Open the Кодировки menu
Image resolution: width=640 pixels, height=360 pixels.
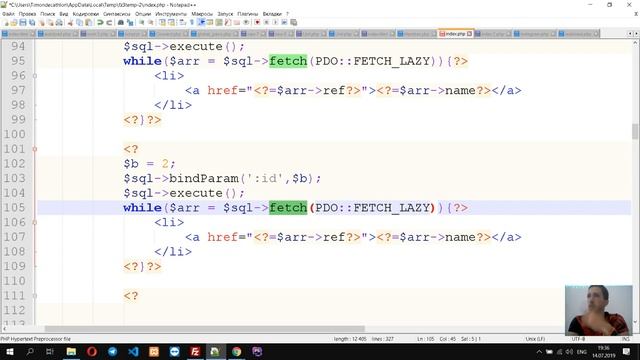click(86, 14)
